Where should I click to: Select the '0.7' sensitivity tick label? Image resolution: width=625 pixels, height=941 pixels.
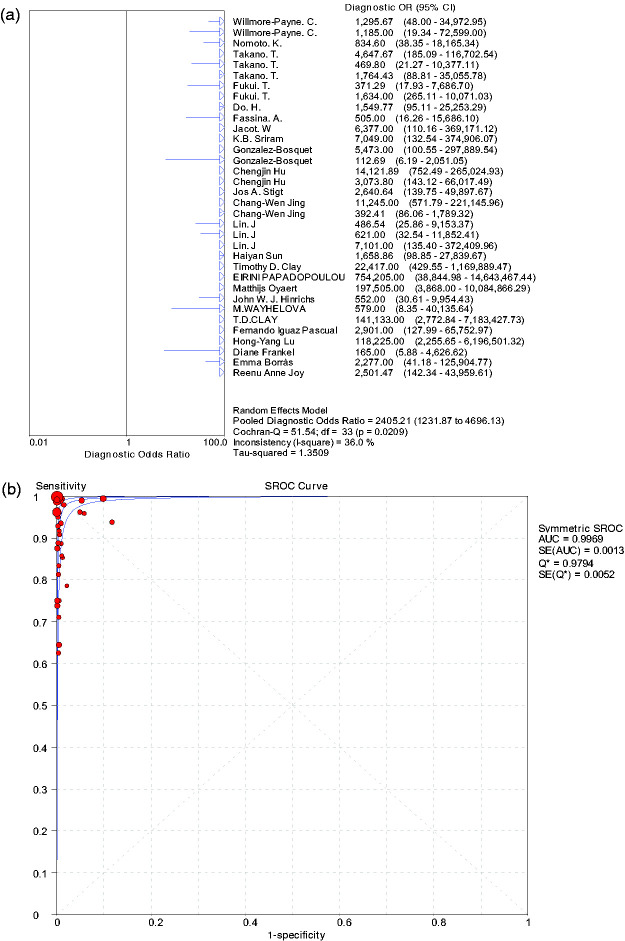pyautogui.click(x=39, y=622)
